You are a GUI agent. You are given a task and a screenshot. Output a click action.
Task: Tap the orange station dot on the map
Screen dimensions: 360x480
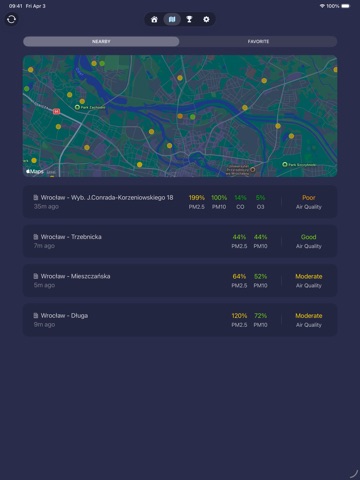[180, 116]
